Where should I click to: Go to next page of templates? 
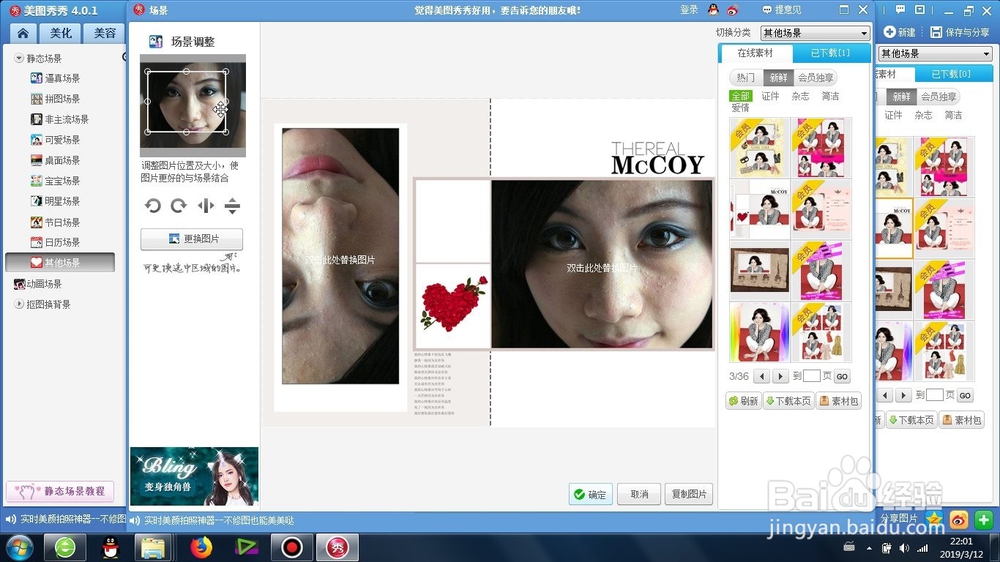pos(780,376)
